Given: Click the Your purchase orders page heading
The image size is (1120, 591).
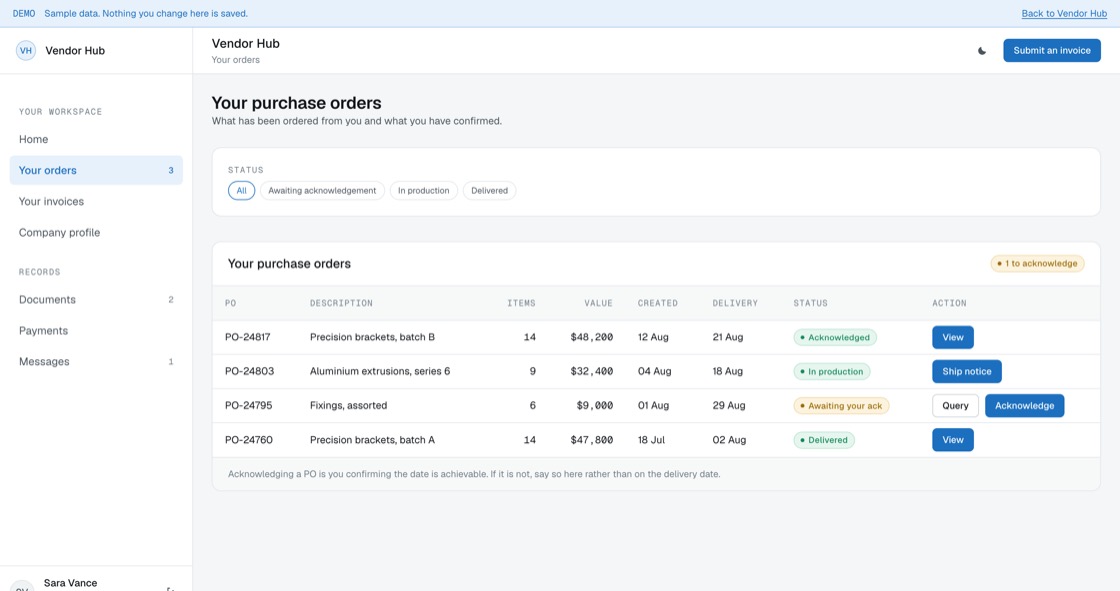Looking at the screenshot, I should (x=296, y=103).
